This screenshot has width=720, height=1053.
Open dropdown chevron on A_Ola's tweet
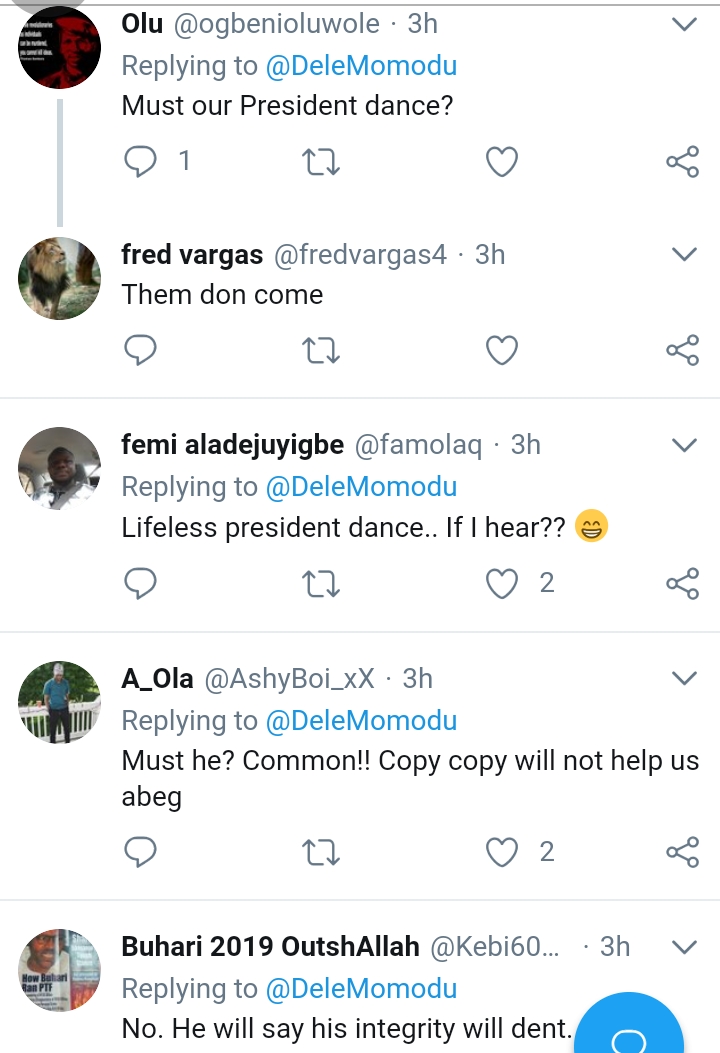[x=684, y=679]
